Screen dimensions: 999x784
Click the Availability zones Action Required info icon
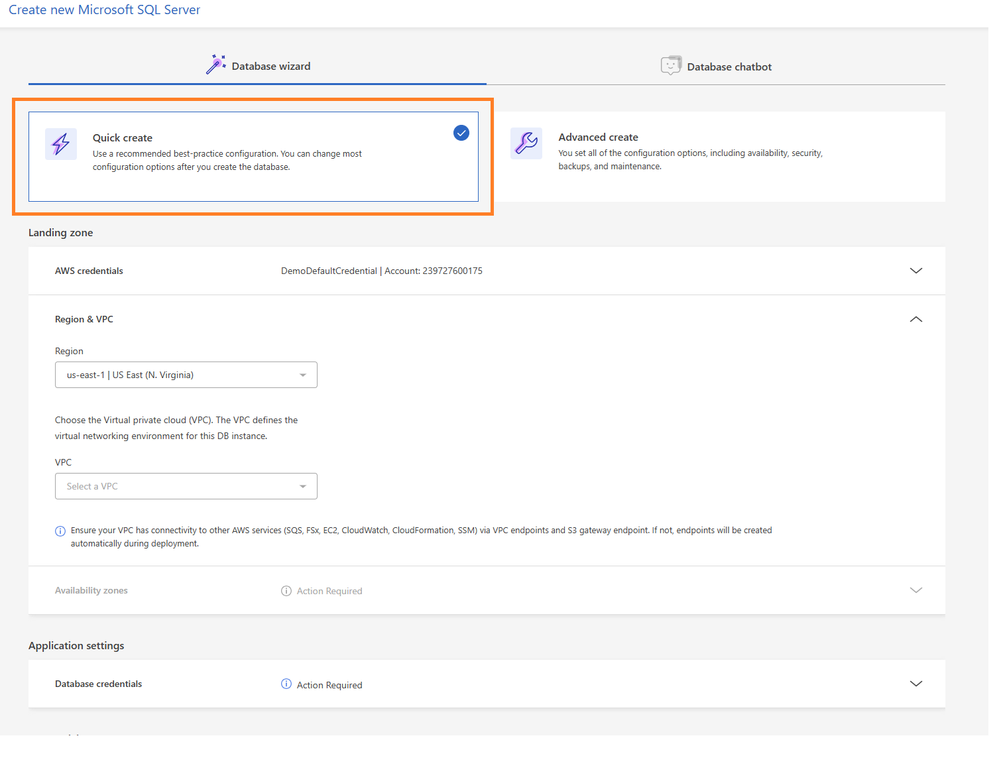click(x=286, y=591)
